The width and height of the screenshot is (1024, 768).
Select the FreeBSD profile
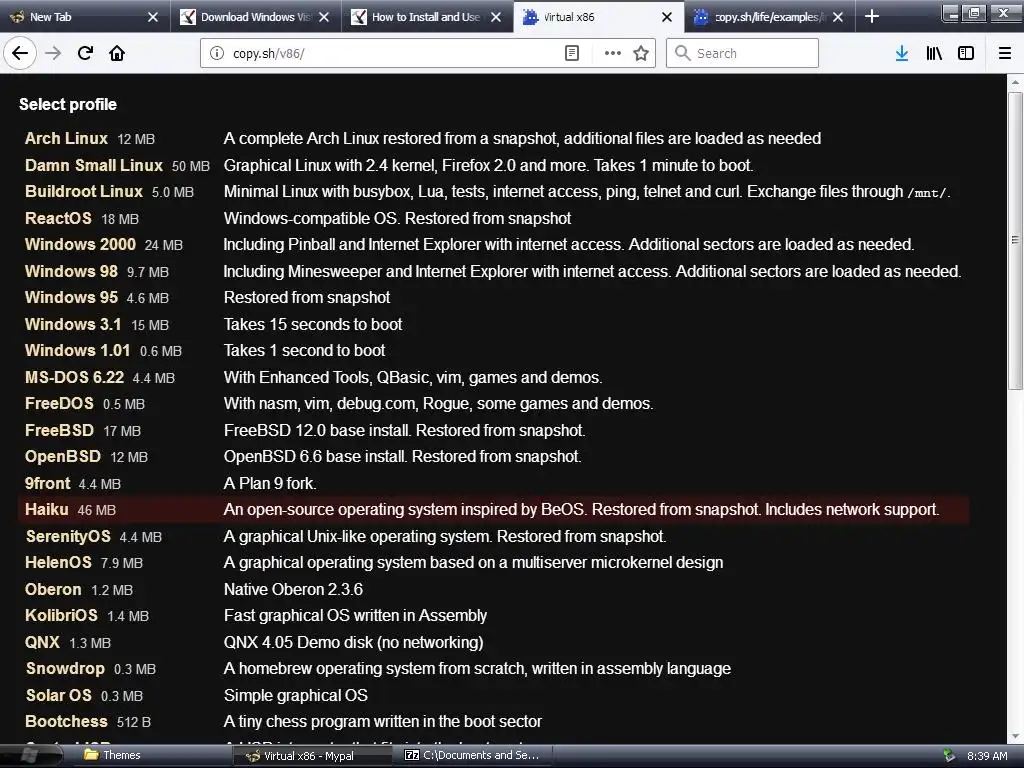[x=59, y=430]
